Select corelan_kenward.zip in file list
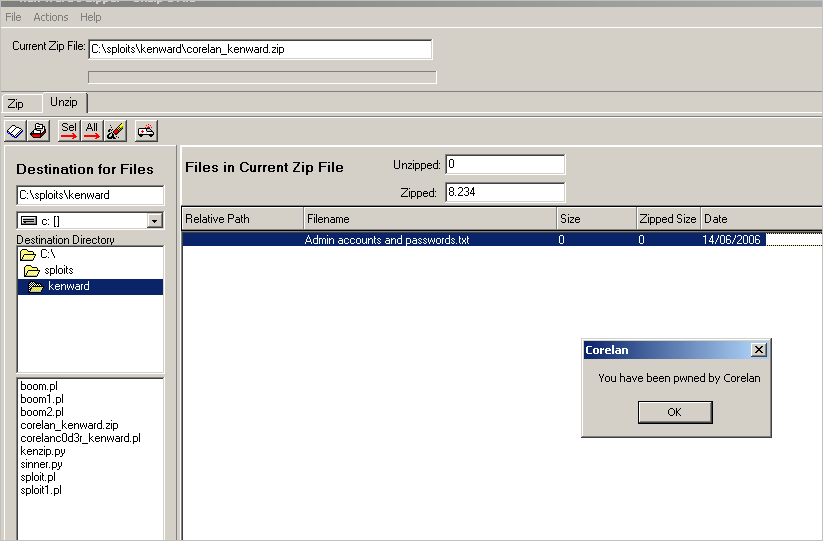The height and width of the screenshot is (541, 823). pyautogui.click(x=69, y=425)
